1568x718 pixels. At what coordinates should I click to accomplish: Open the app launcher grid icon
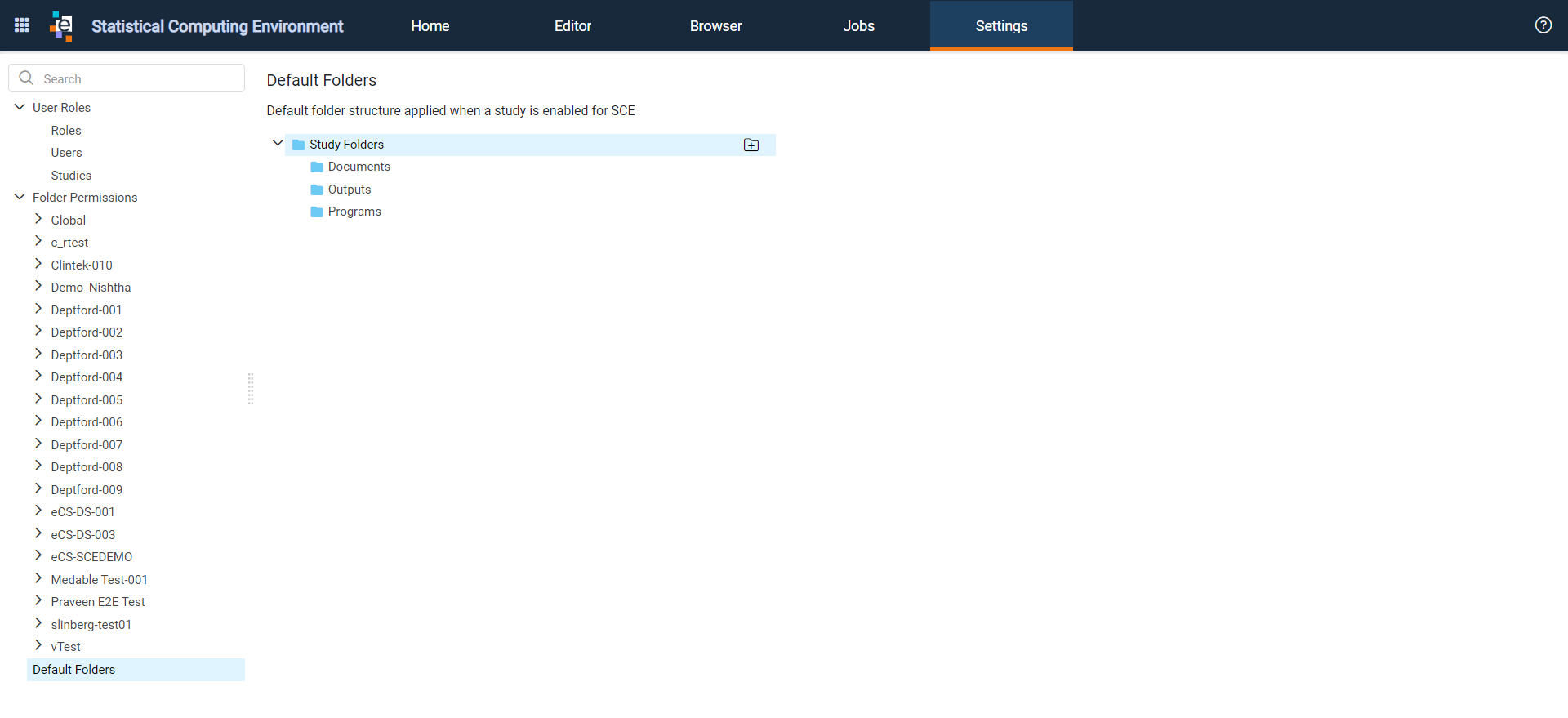[22, 25]
